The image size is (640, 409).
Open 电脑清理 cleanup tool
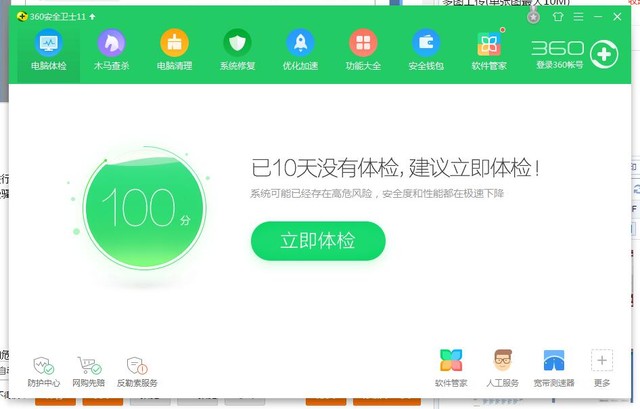pyautogui.click(x=174, y=51)
